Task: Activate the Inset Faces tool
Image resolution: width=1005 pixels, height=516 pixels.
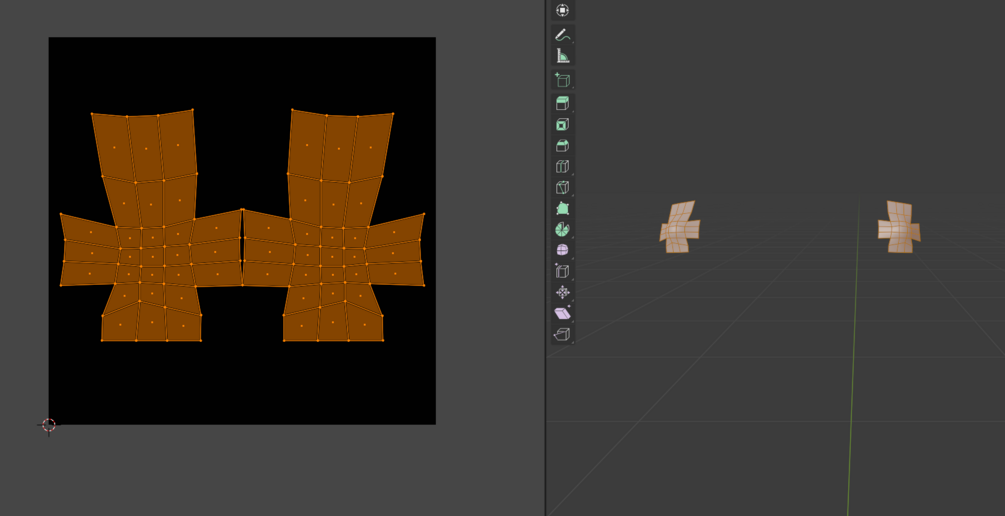Action: point(562,124)
